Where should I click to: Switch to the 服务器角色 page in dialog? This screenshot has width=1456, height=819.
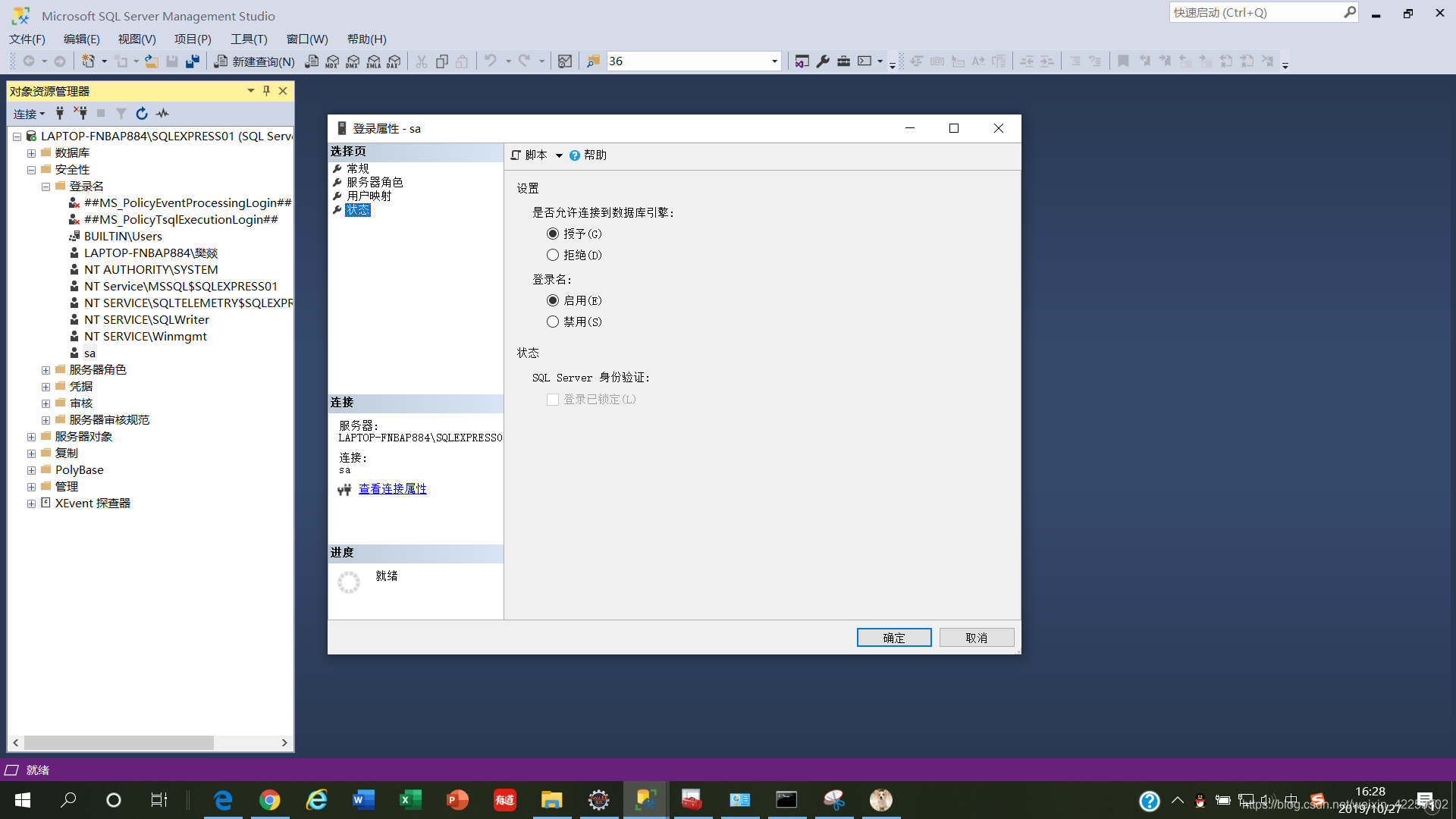(x=375, y=182)
